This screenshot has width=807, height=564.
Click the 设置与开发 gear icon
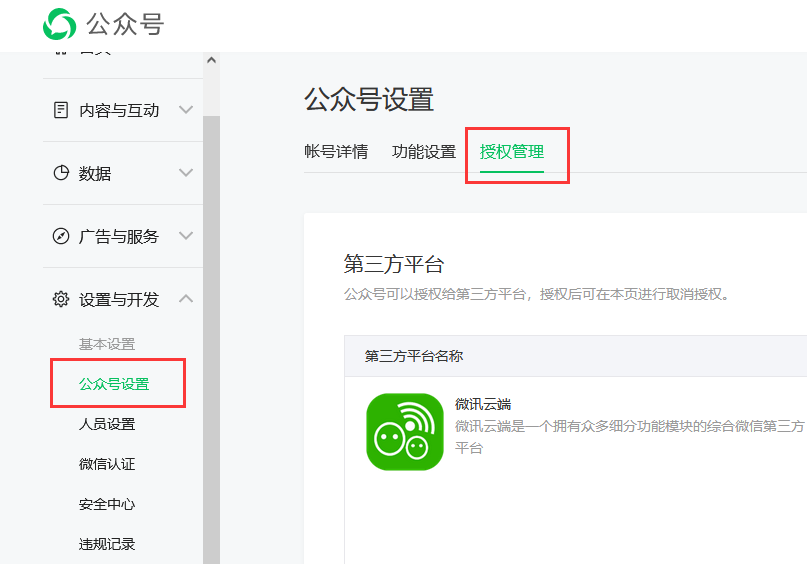(61, 299)
